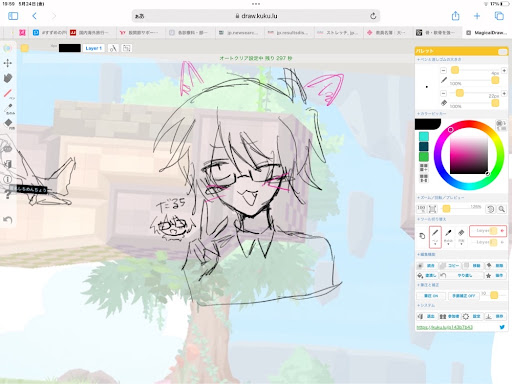Click the curve pen icon beside Layer 1

click(113, 48)
